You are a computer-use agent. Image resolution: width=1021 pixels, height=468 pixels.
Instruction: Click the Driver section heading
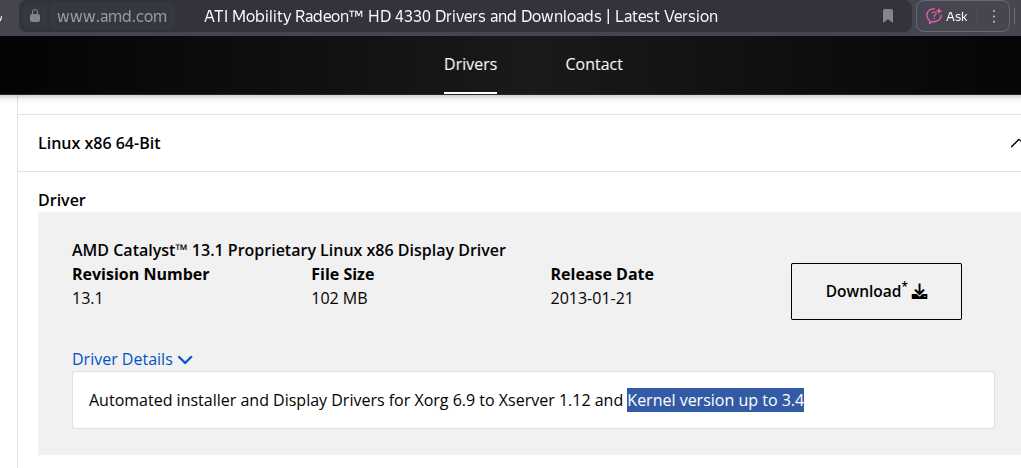tap(62, 200)
